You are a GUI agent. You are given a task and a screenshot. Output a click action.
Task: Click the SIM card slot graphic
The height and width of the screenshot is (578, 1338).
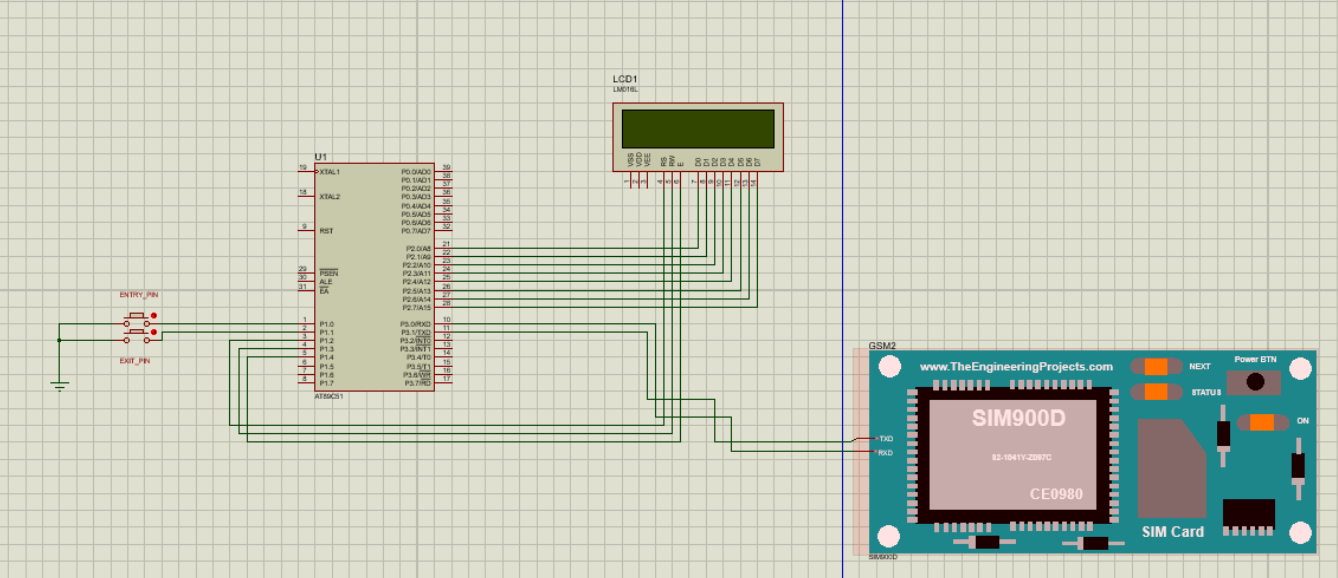tap(1172, 469)
